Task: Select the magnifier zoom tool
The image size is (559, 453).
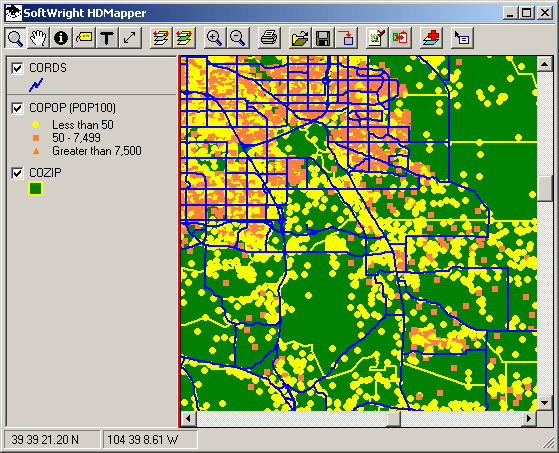Action: (x=15, y=38)
